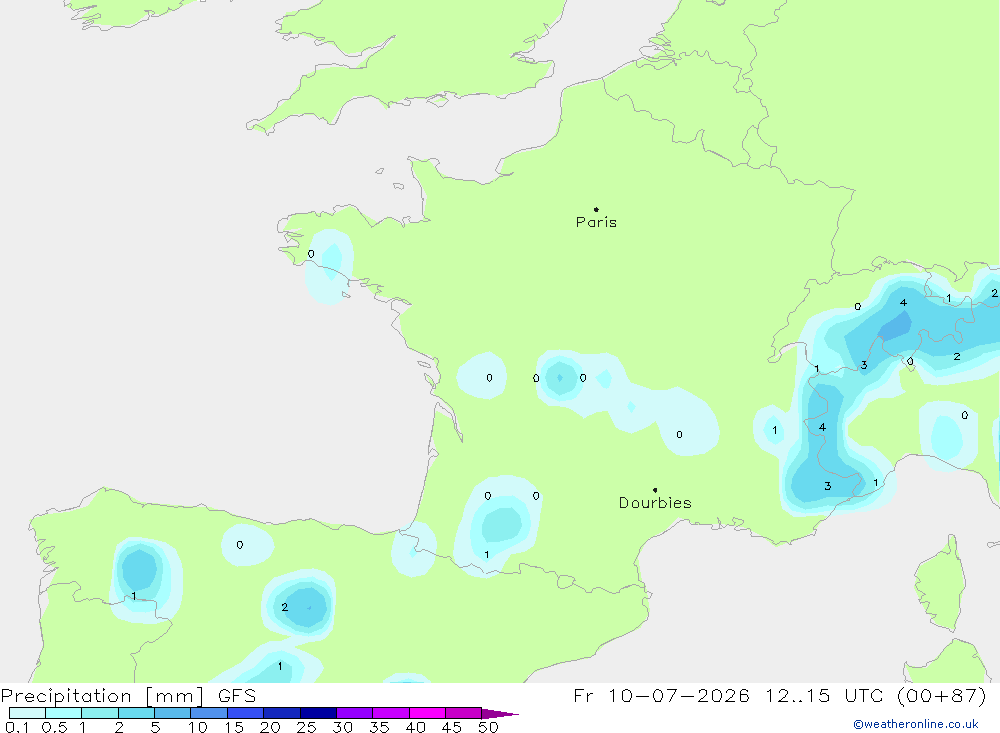Pick the 40–45 mm magenta legend swatch
The image size is (1000, 733).
click(427, 713)
